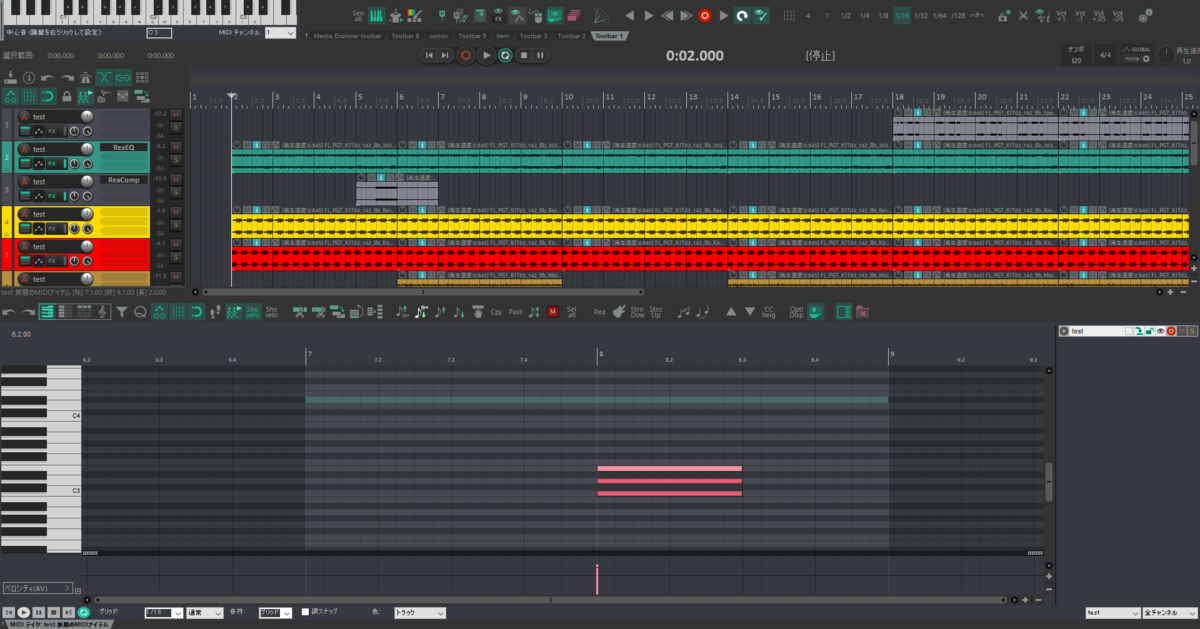Screen dimensions: 1200x629
Task: Click the stop button in the transport bar
Action: 524,55
